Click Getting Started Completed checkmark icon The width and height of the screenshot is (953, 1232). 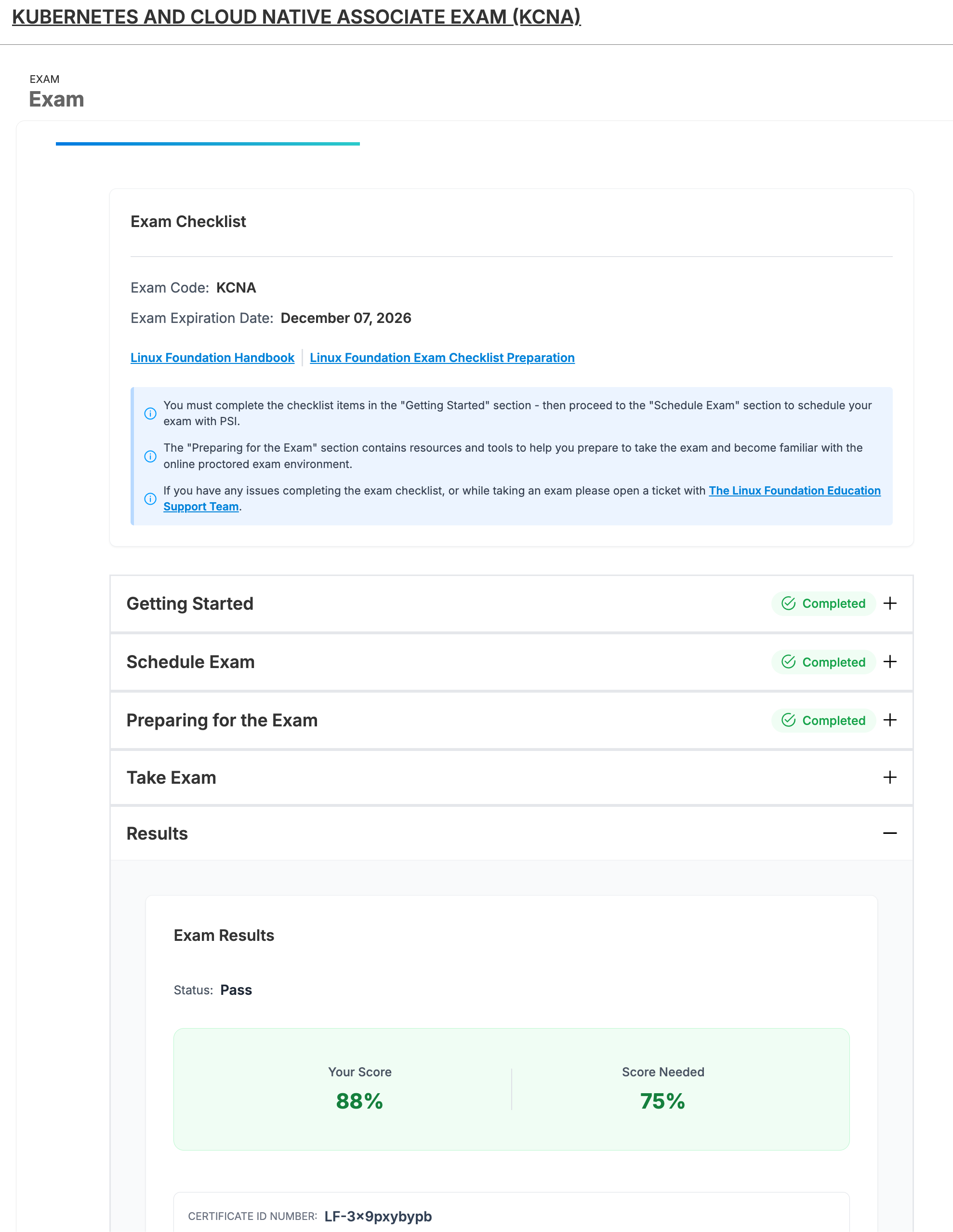click(788, 603)
